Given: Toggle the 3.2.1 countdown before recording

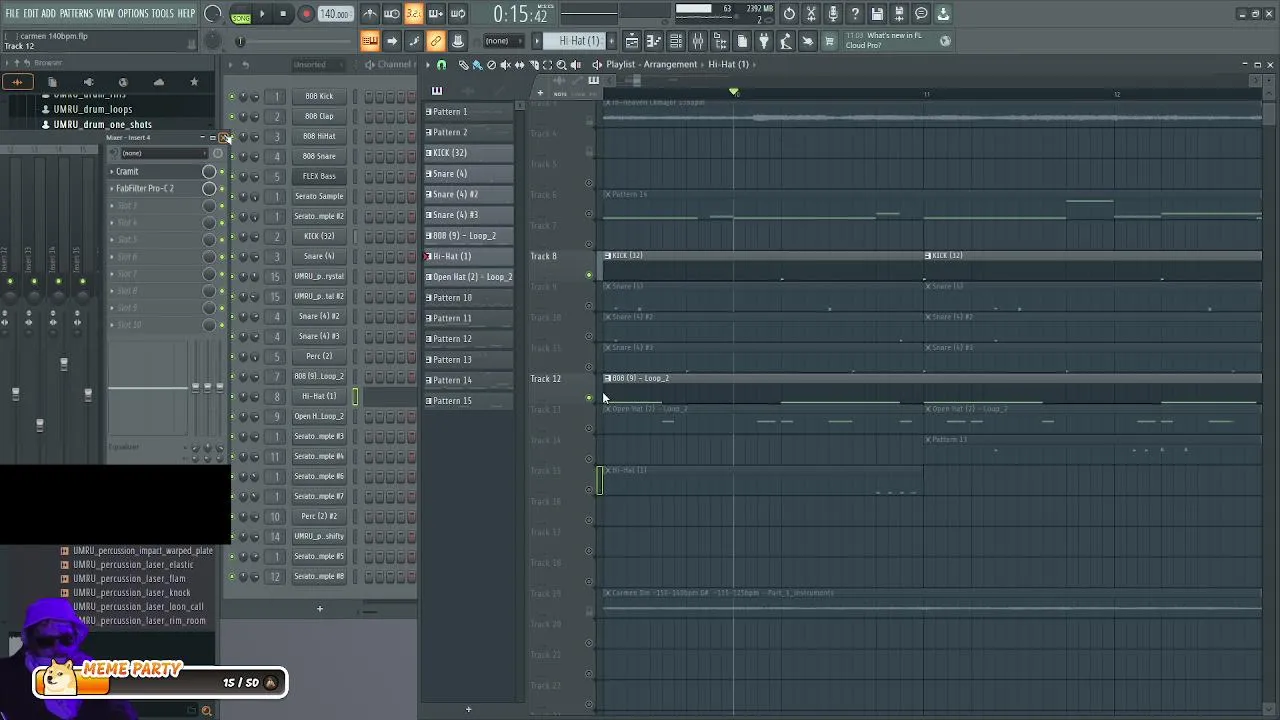Looking at the screenshot, I should click(414, 14).
